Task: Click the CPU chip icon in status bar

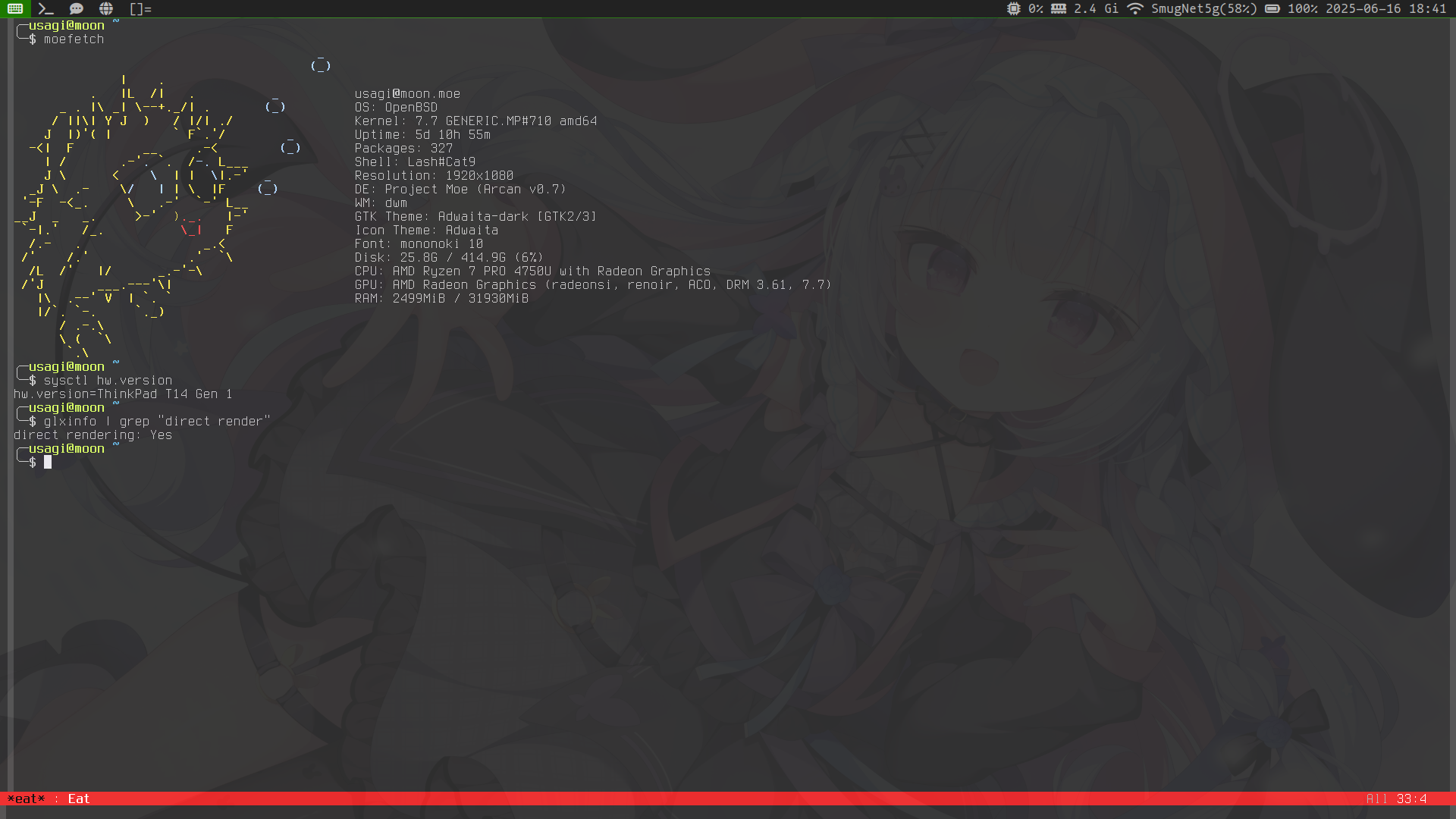Action: (1014, 9)
